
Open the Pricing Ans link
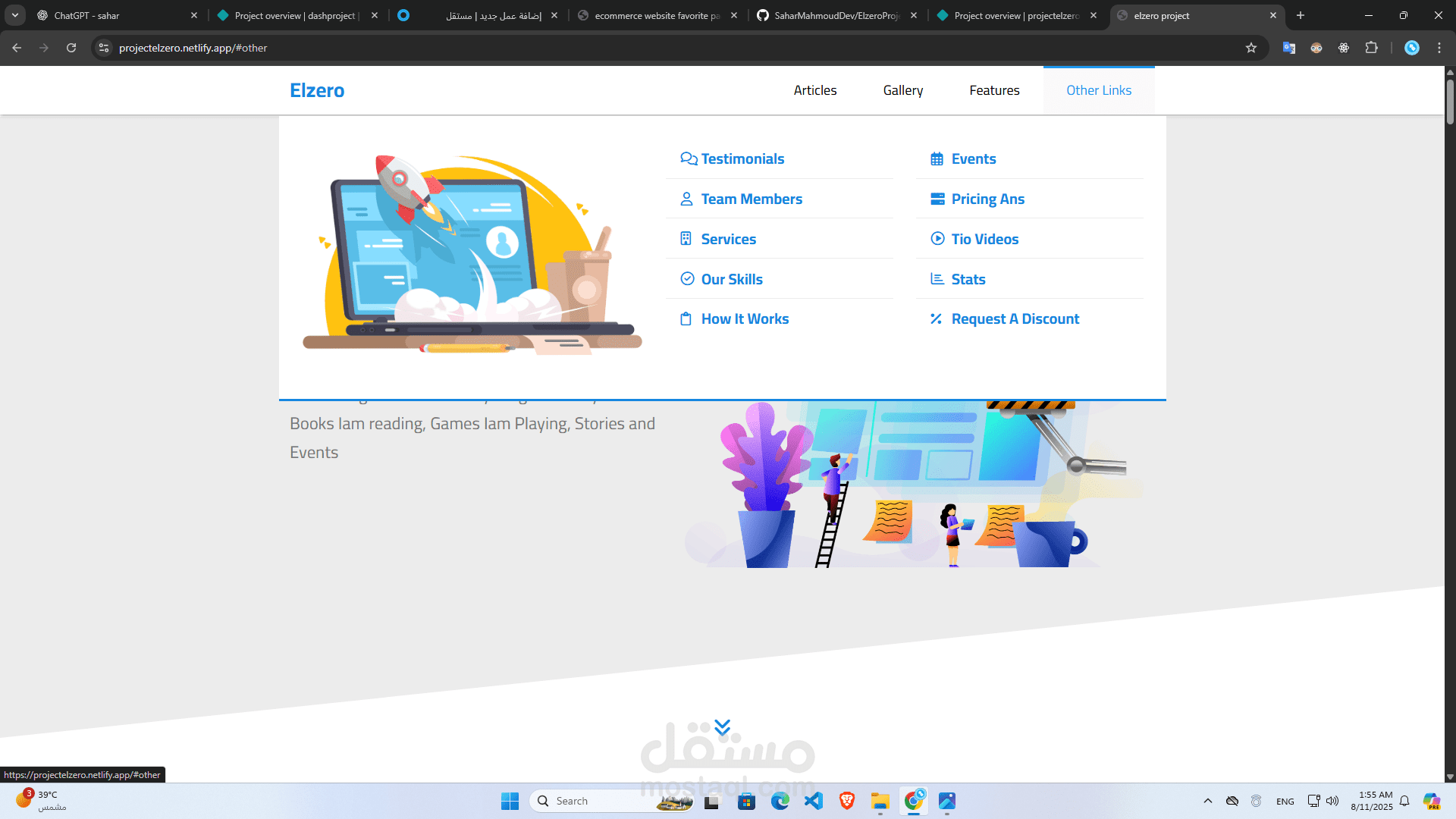(x=987, y=199)
